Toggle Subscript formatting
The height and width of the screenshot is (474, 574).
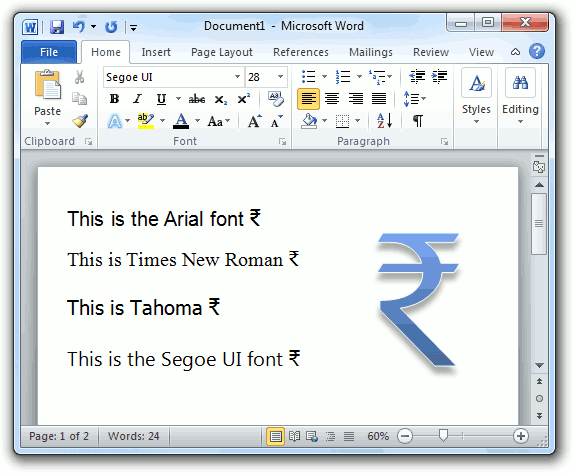coord(220,99)
